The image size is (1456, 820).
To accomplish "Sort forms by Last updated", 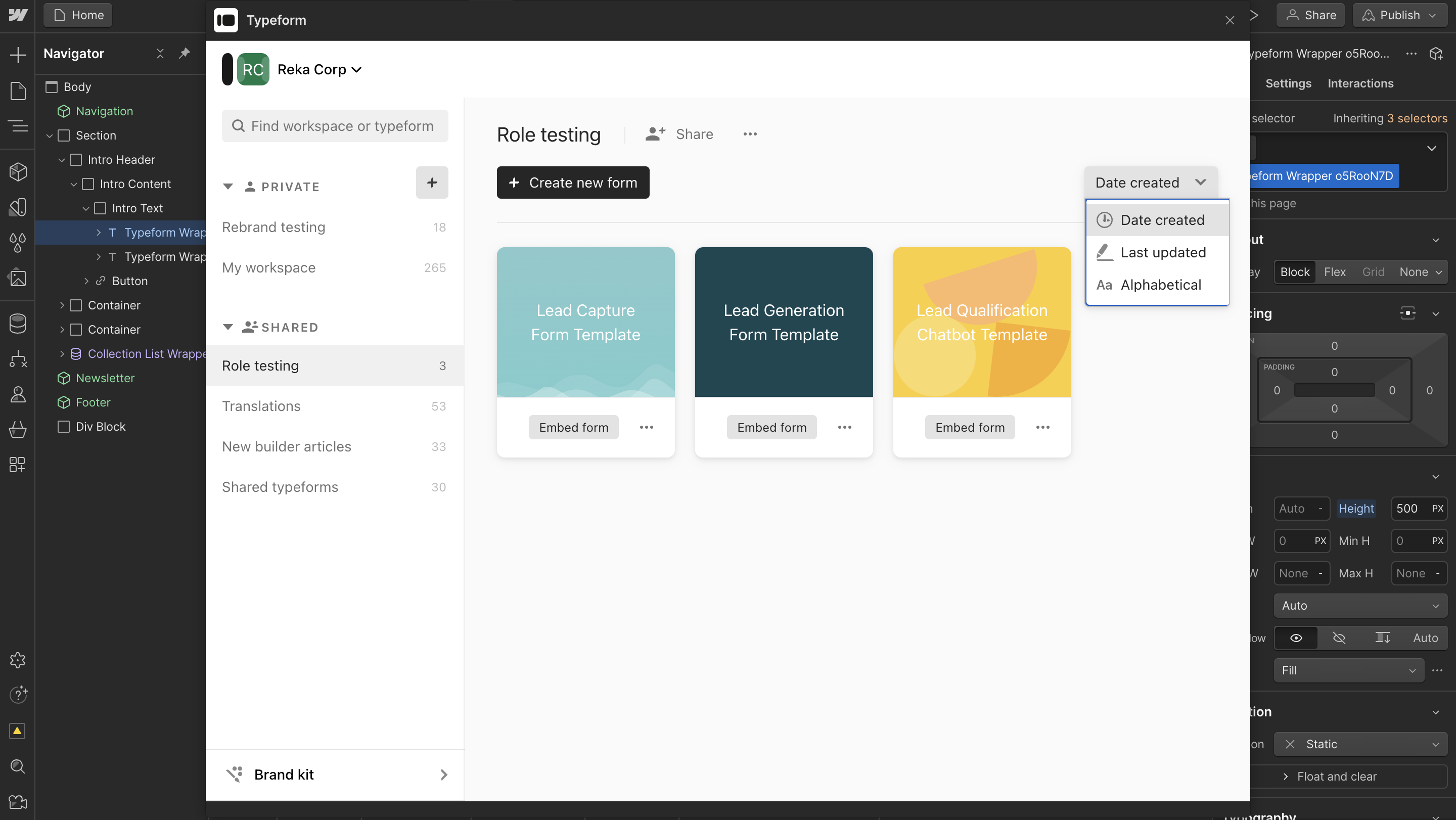I will (x=1157, y=253).
